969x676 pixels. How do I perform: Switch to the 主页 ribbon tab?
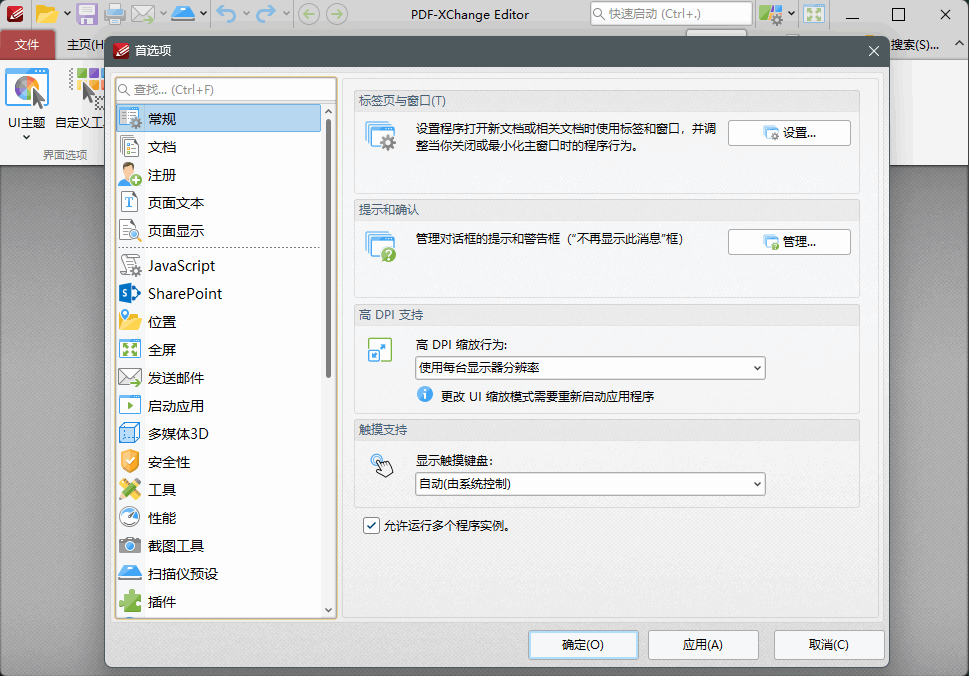[85, 44]
